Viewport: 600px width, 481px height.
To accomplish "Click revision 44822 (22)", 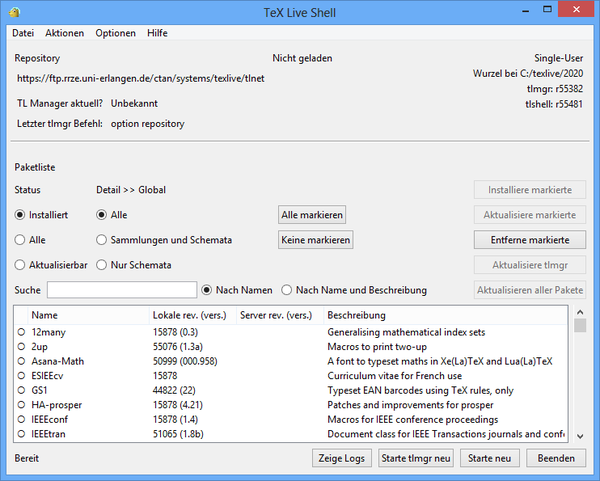I will tap(174, 390).
